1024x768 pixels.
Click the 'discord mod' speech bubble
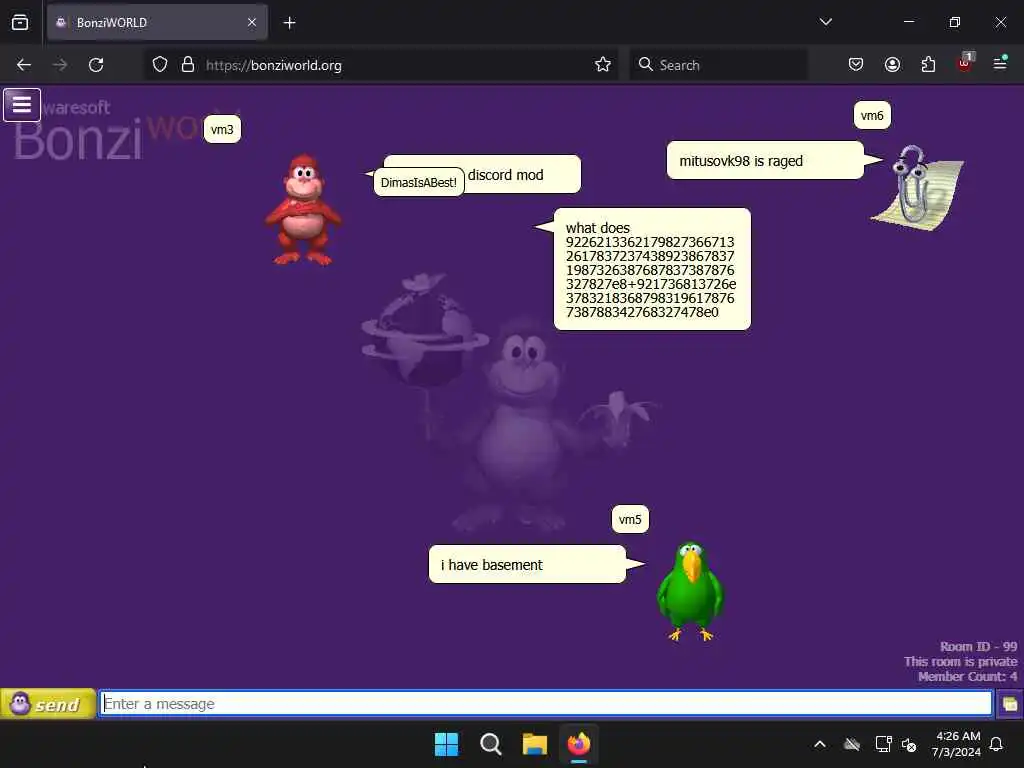(522, 174)
